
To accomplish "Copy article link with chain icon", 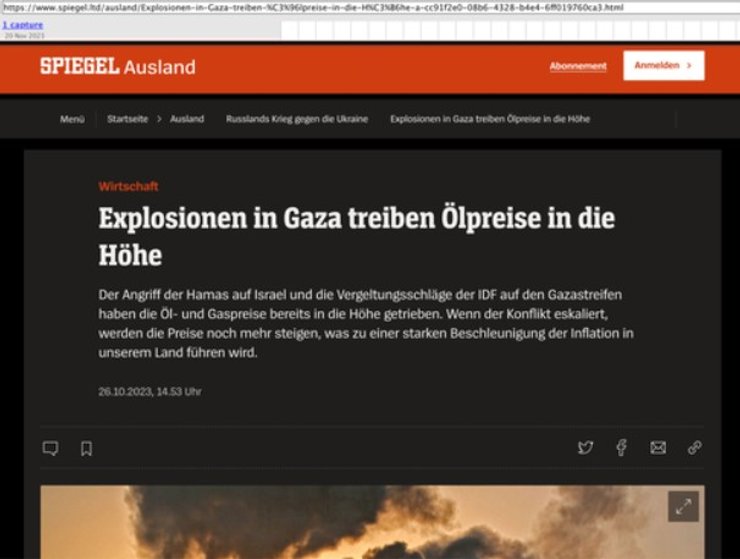I will (x=695, y=447).
